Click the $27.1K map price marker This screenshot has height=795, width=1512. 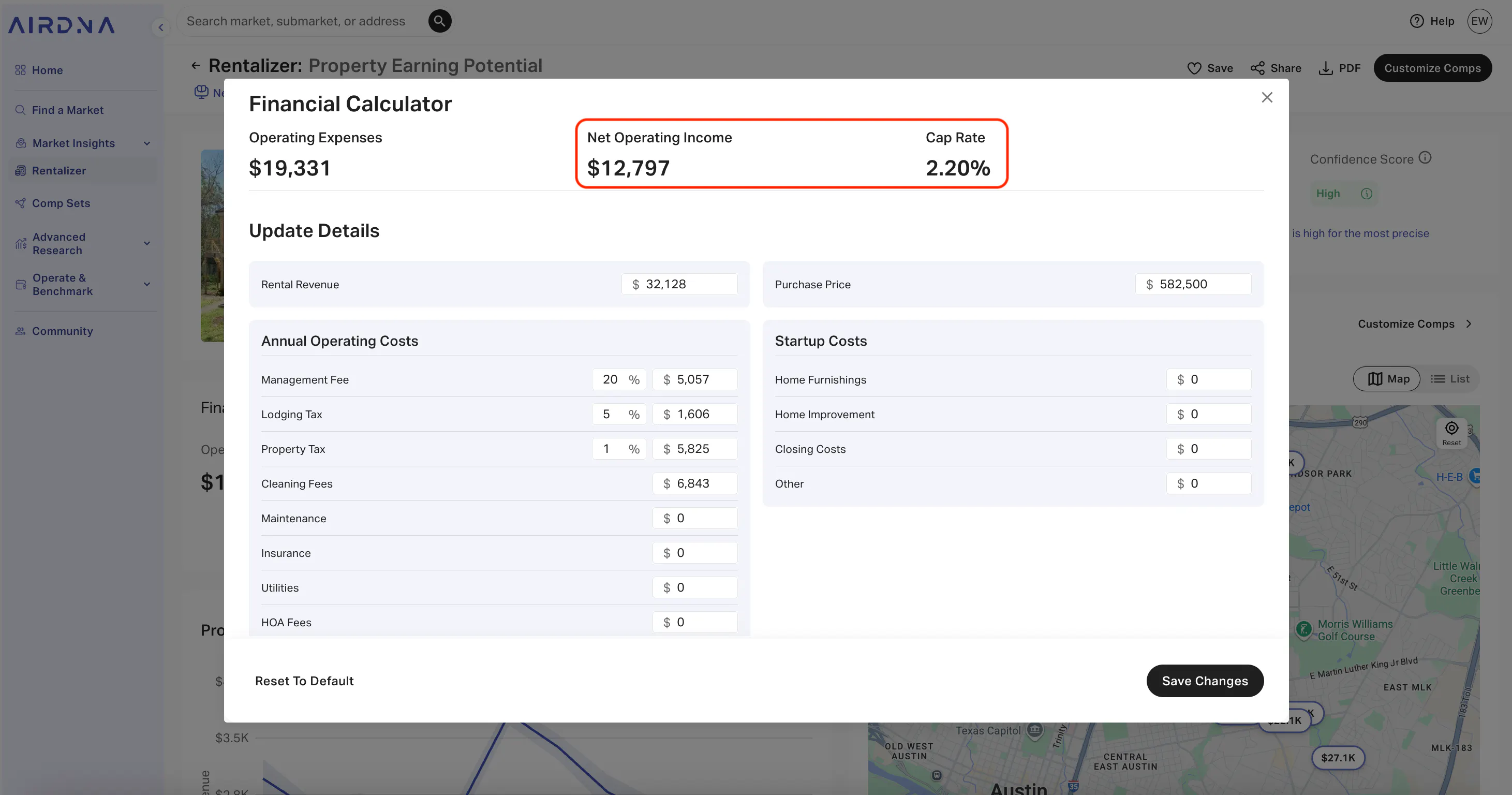click(x=1338, y=758)
